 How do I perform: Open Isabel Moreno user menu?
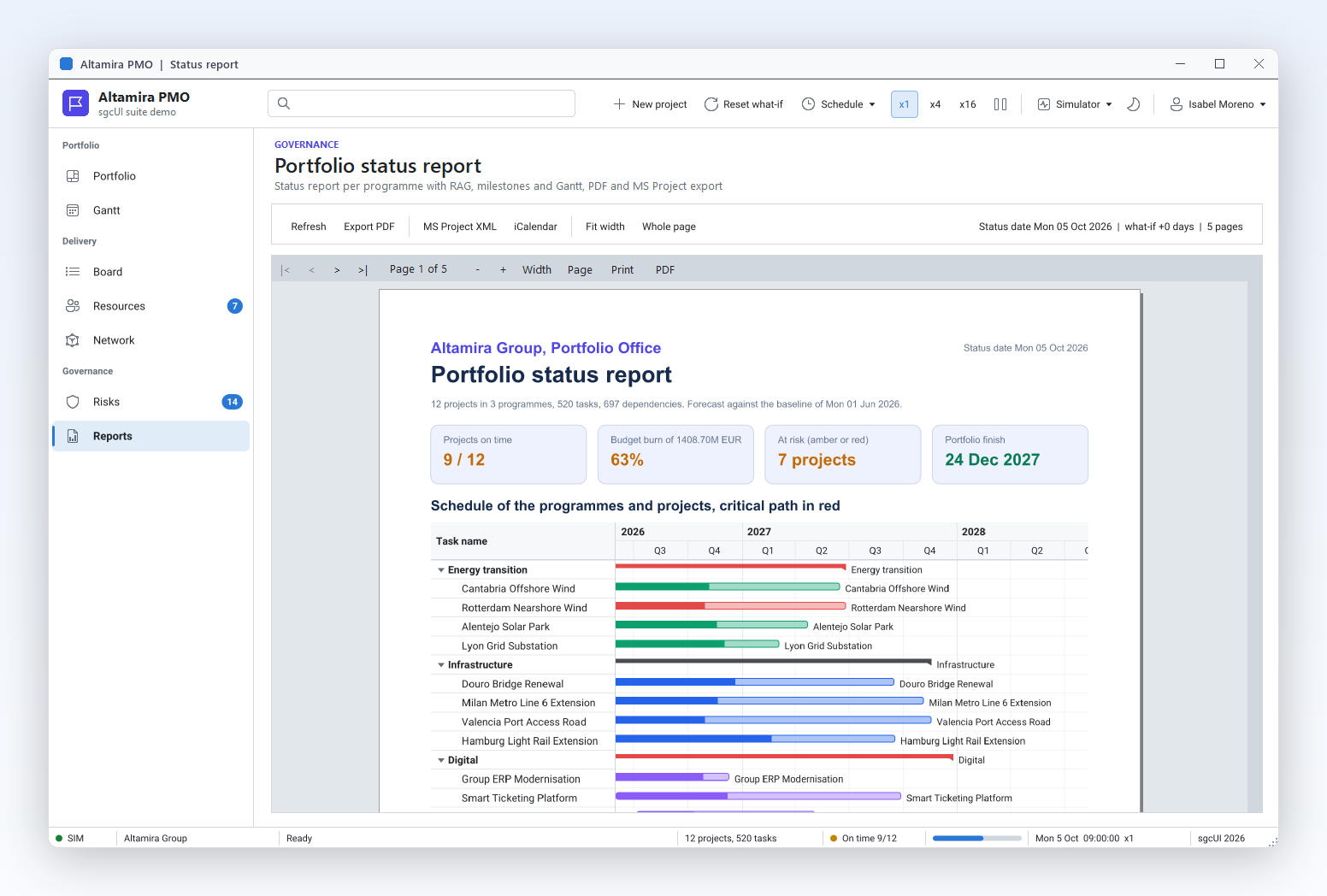pyautogui.click(x=1218, y=104)
